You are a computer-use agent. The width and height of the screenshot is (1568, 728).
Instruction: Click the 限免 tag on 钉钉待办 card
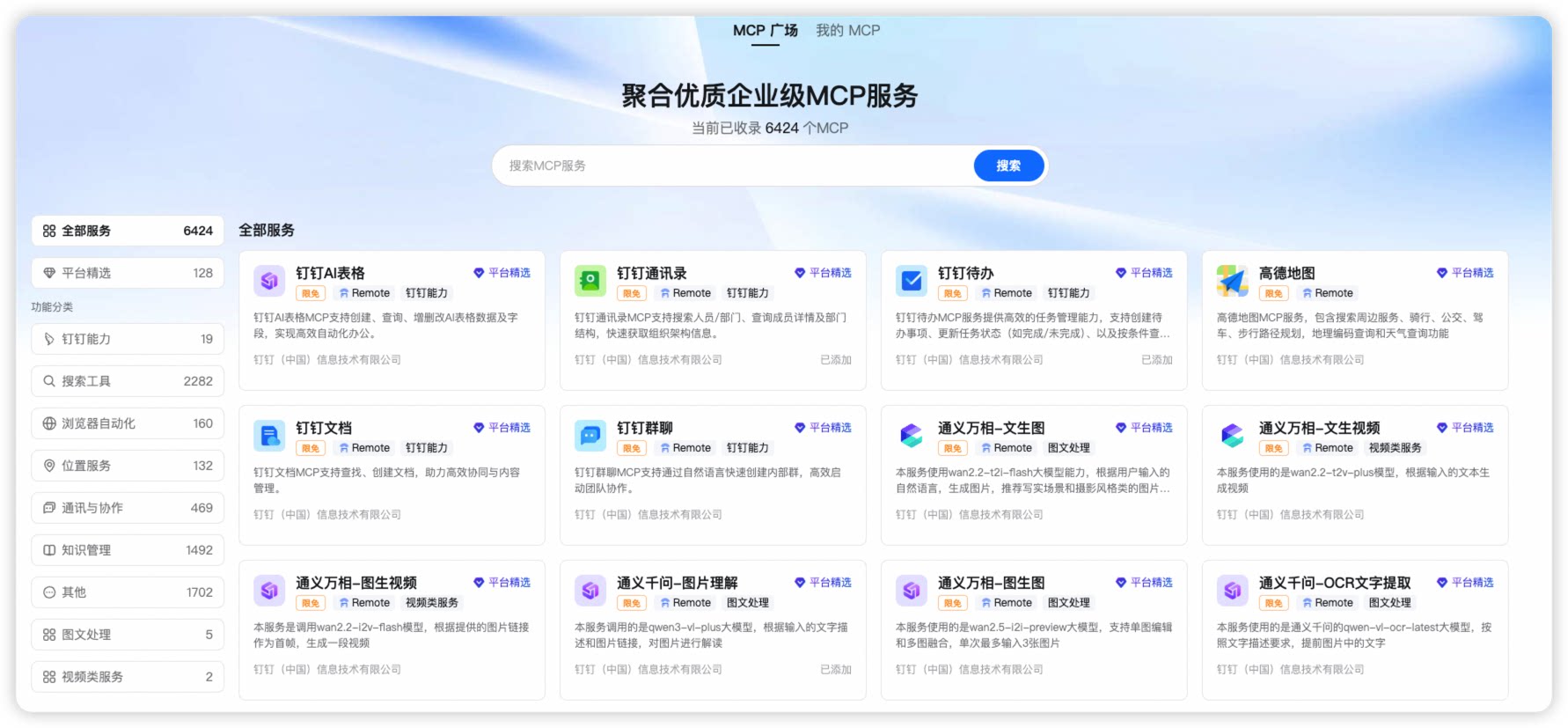953,293
